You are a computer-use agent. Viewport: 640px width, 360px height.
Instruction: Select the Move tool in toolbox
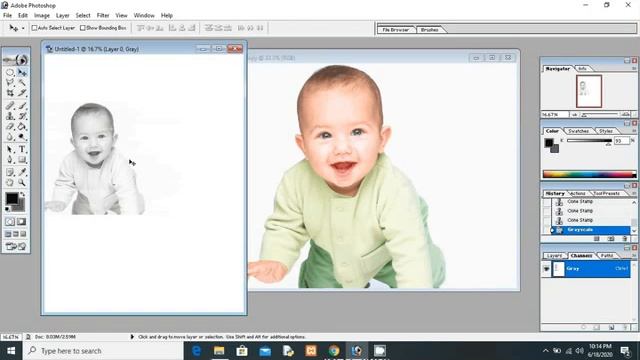[22, 73]
